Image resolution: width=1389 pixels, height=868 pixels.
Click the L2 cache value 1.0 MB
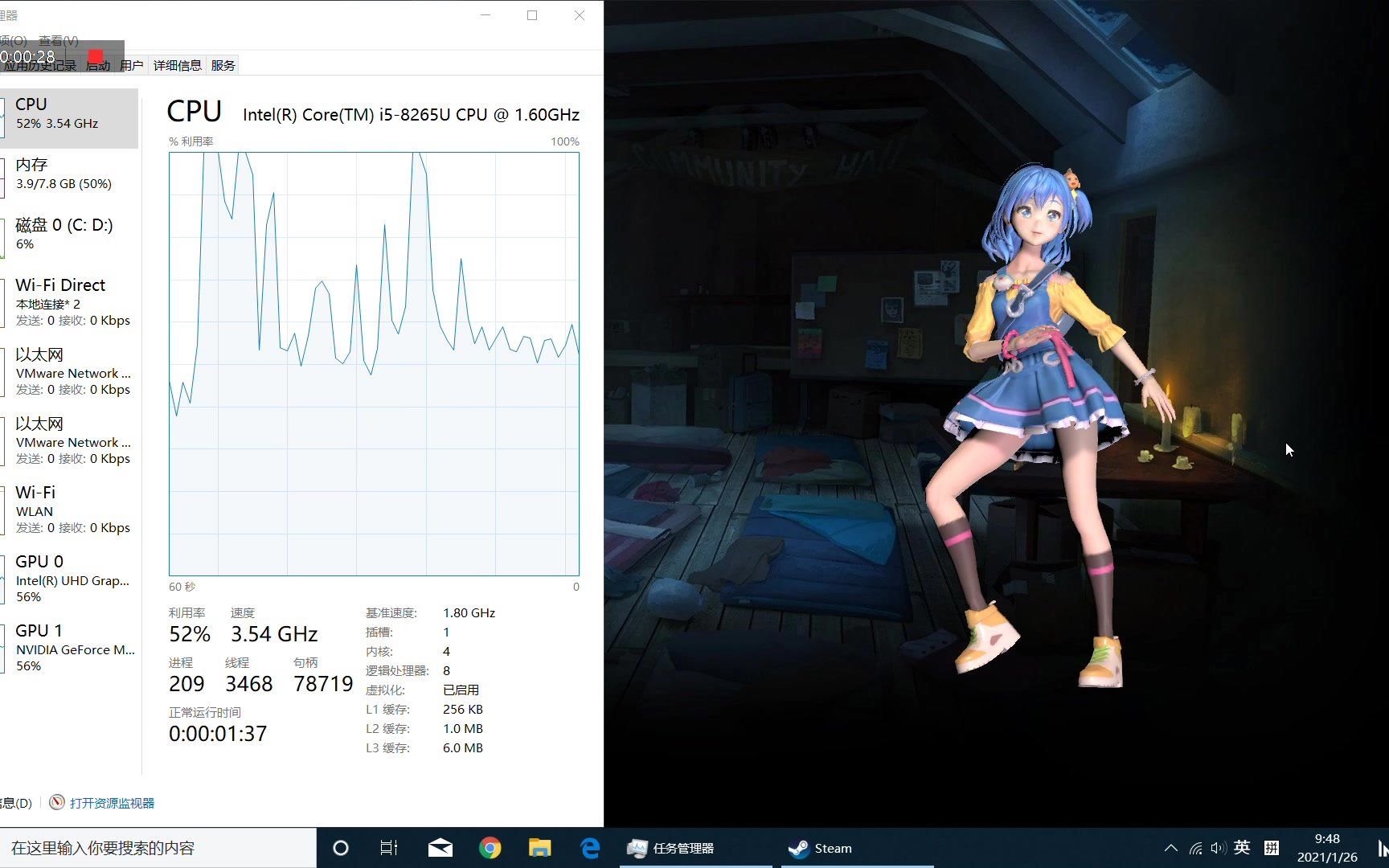click(463, 728)
